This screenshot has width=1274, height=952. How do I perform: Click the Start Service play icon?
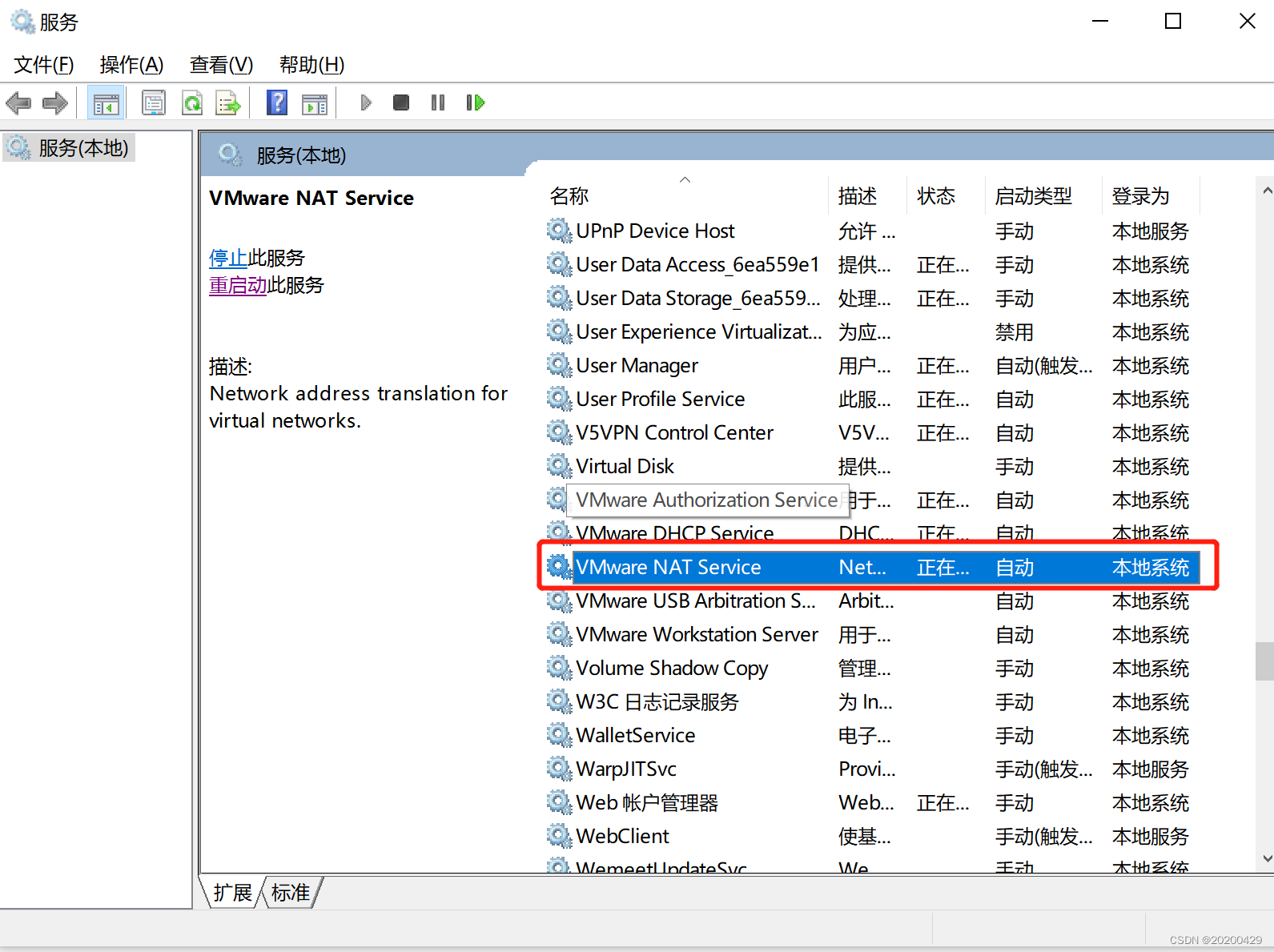pos(366,102)
